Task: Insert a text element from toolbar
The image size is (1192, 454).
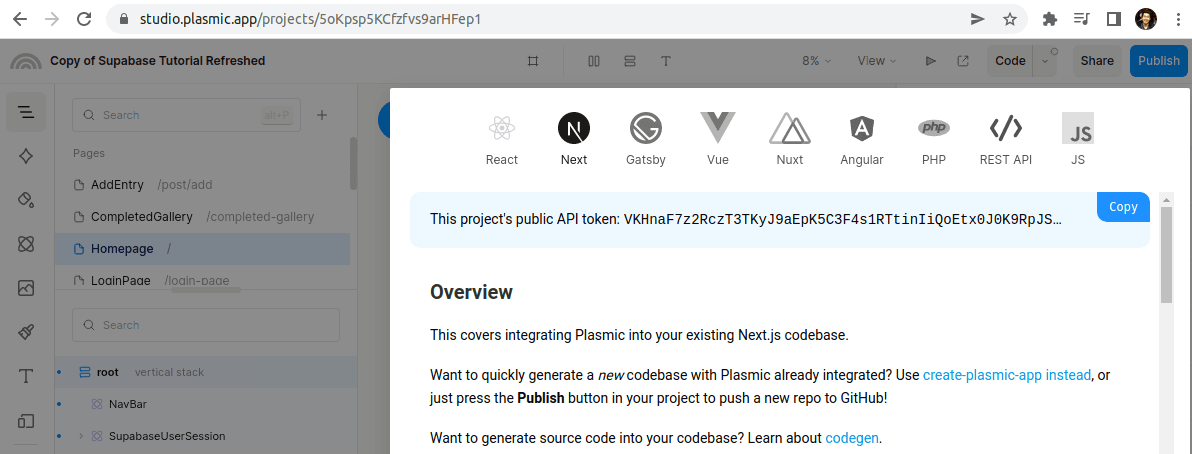Action: click(x=665, y=61)
